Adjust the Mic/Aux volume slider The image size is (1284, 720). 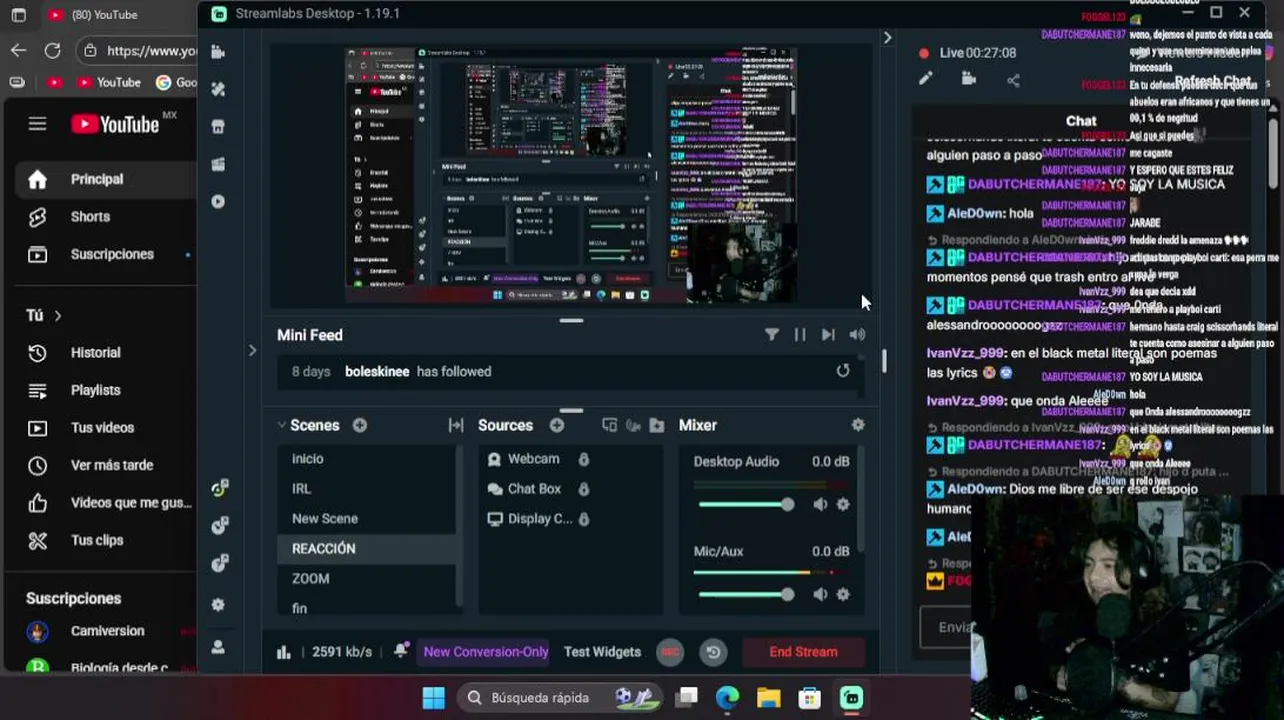click(746, 594)
